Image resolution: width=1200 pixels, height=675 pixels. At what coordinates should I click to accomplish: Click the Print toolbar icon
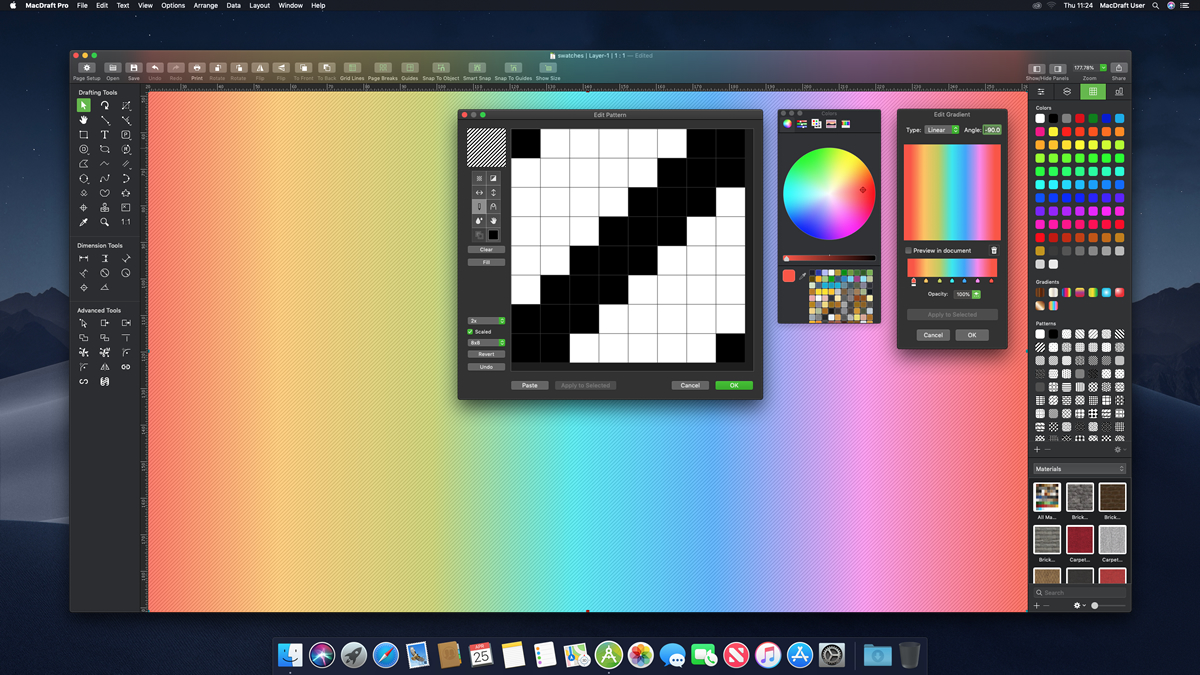pos(197,68)
